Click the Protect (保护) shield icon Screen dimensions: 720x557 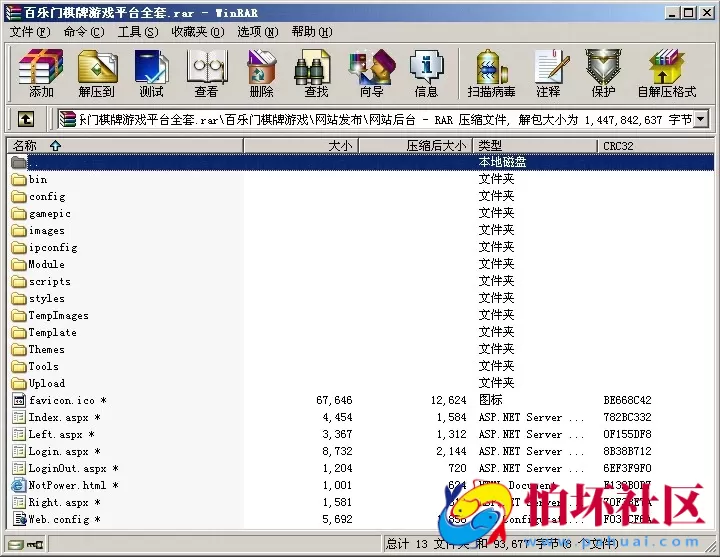603,73
